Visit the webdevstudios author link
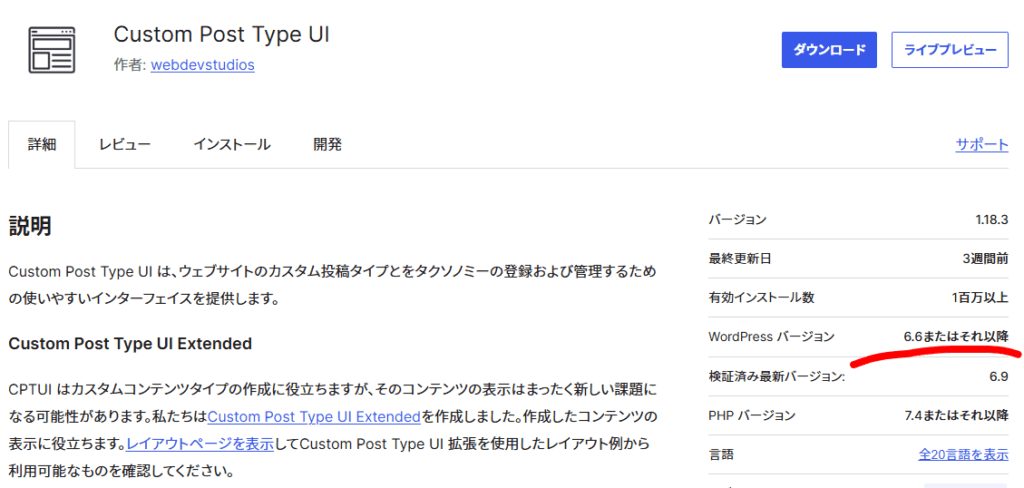1024x488 pixels. pyautogui.click(x=202, y=65)
